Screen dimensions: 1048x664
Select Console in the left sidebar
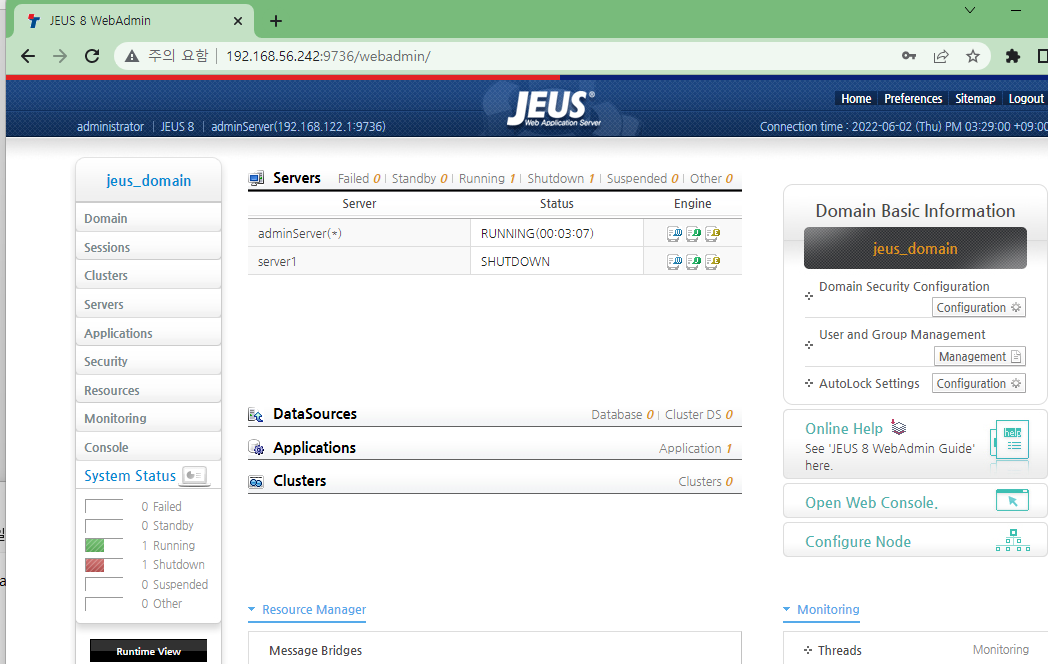148,447
